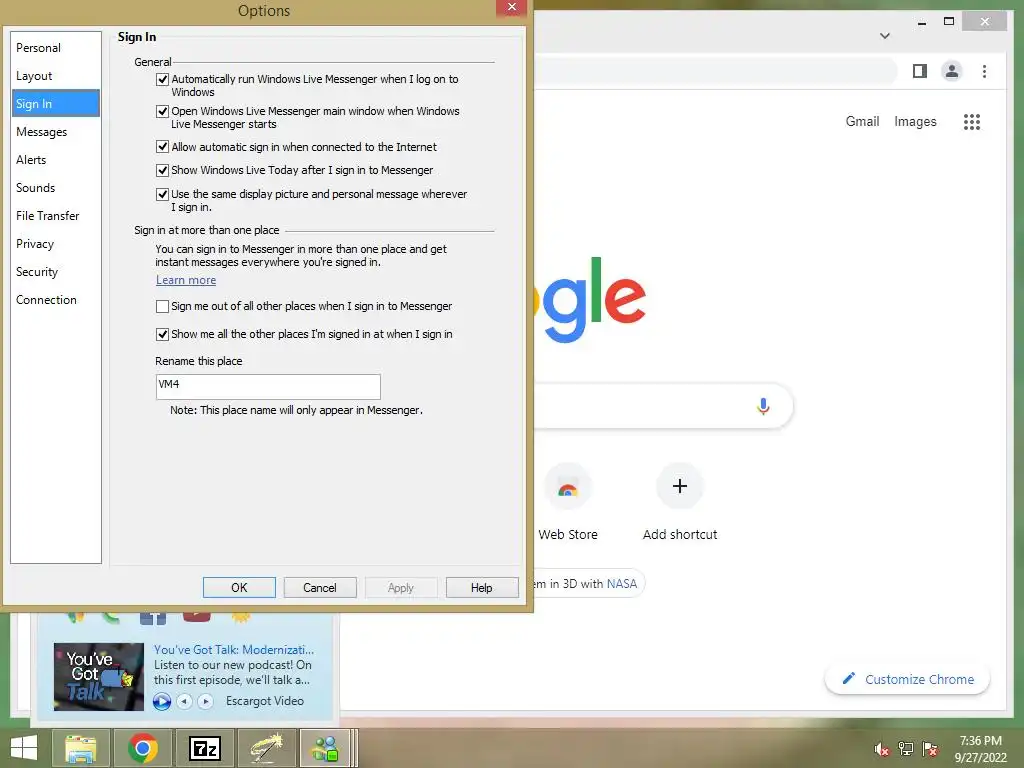This screenshot has height=768, width=1024.
Task: Click the Learn more link
Action: [x=186, y=280]
